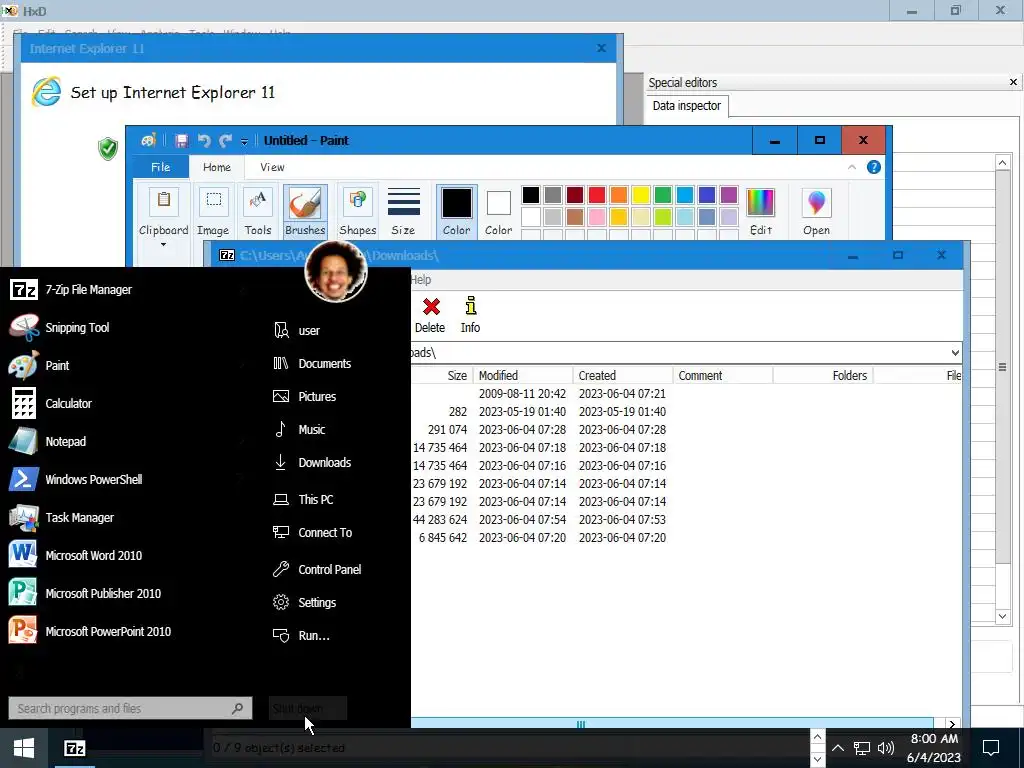Open the Size line thickness menu in Paint
This screenshot has width=1024, height=768.
[404, 212]
